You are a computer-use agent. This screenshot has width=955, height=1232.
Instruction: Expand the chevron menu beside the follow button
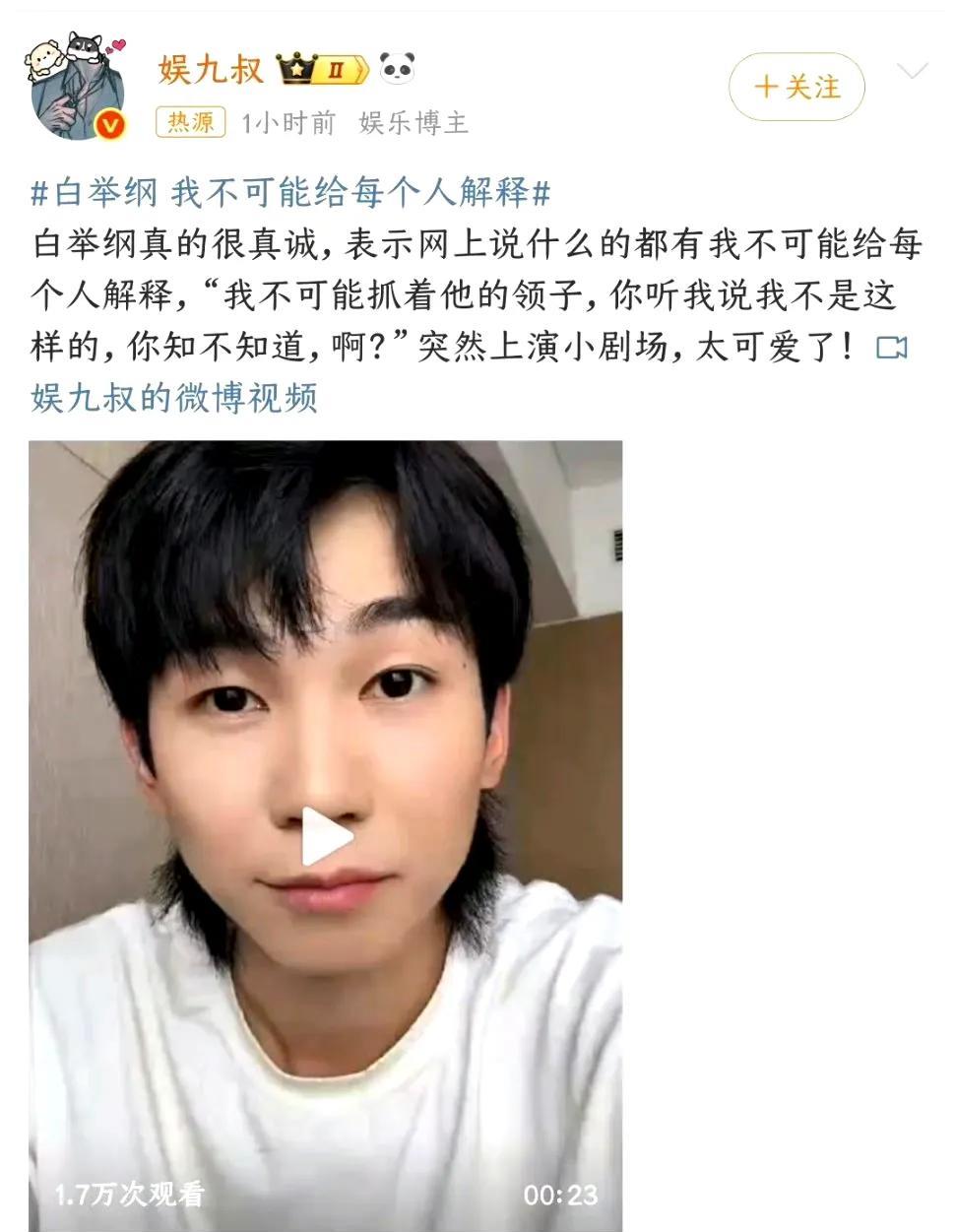913,71
